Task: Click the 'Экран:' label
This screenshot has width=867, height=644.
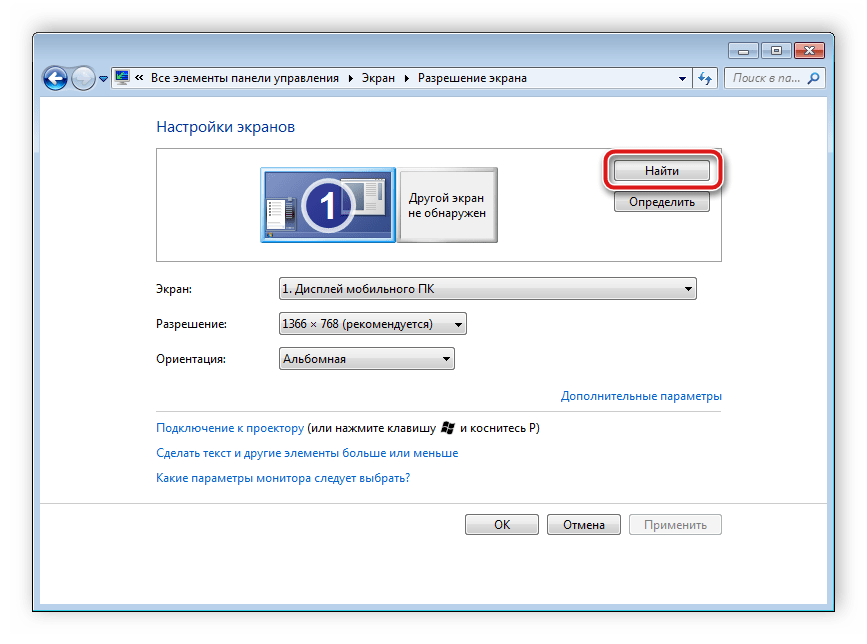Action: [174, 289]
